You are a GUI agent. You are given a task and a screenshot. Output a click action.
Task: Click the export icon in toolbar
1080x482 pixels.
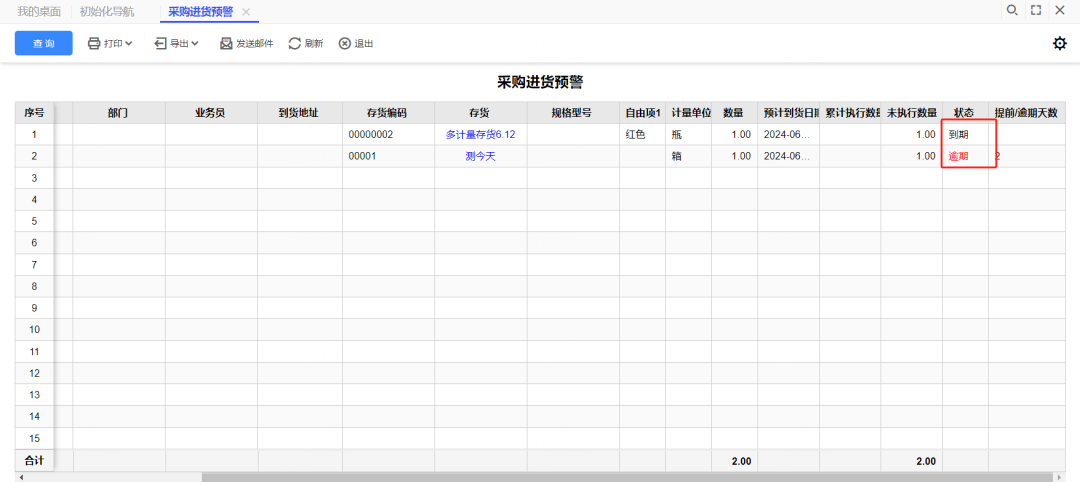coord(160,44)
